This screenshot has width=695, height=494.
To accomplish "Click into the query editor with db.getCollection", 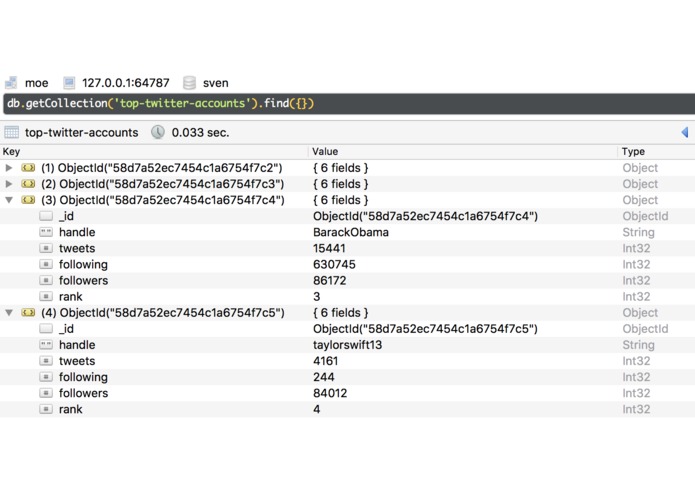I will [x=349, y=104].
